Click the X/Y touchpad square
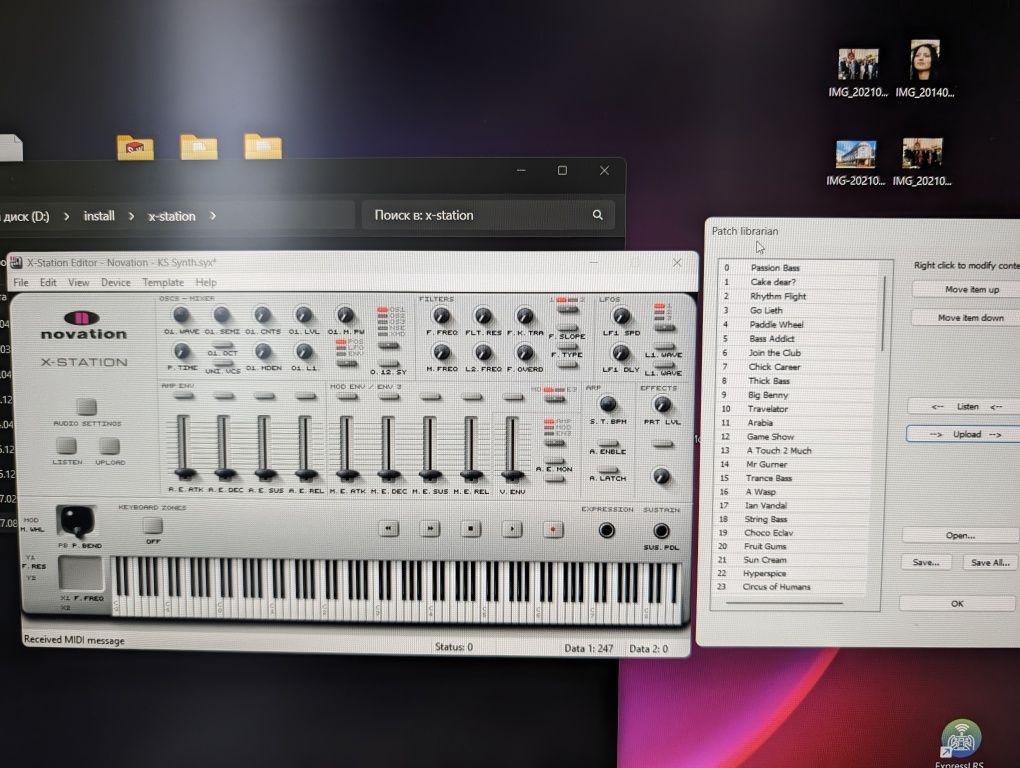 pyautogui.click(x=81, y=573)
